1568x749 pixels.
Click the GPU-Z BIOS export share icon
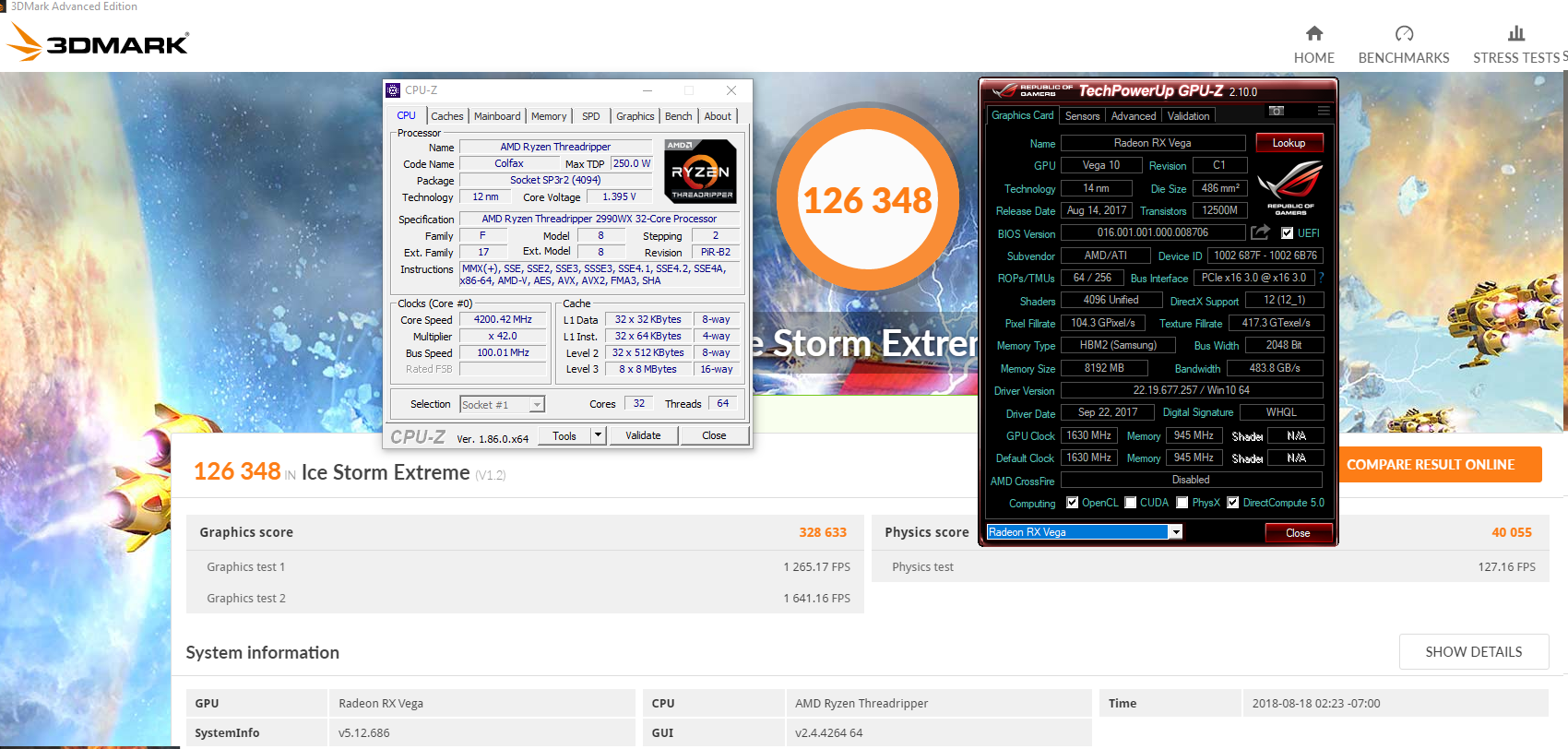click(x=1261, y=232)
